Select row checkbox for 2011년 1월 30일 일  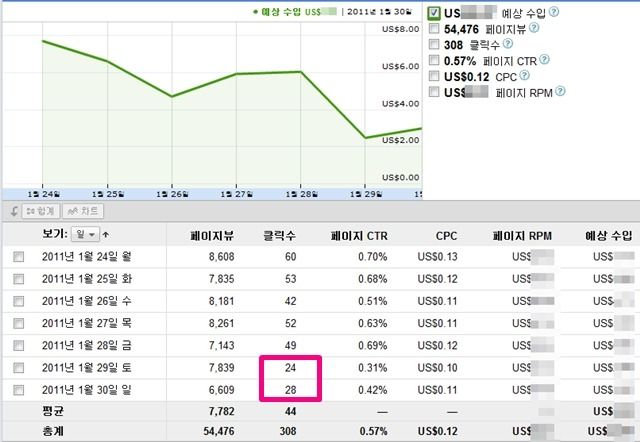point(18,390)
